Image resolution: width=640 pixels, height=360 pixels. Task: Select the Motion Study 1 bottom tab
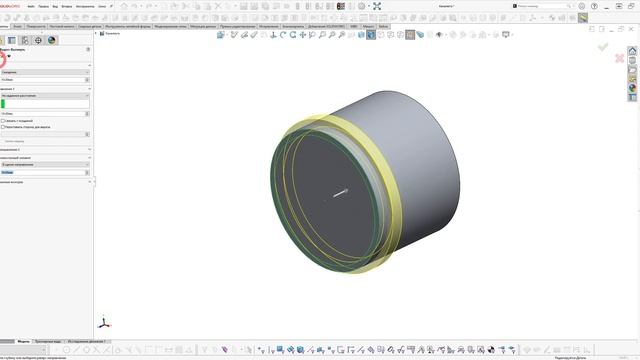point(87,341)
